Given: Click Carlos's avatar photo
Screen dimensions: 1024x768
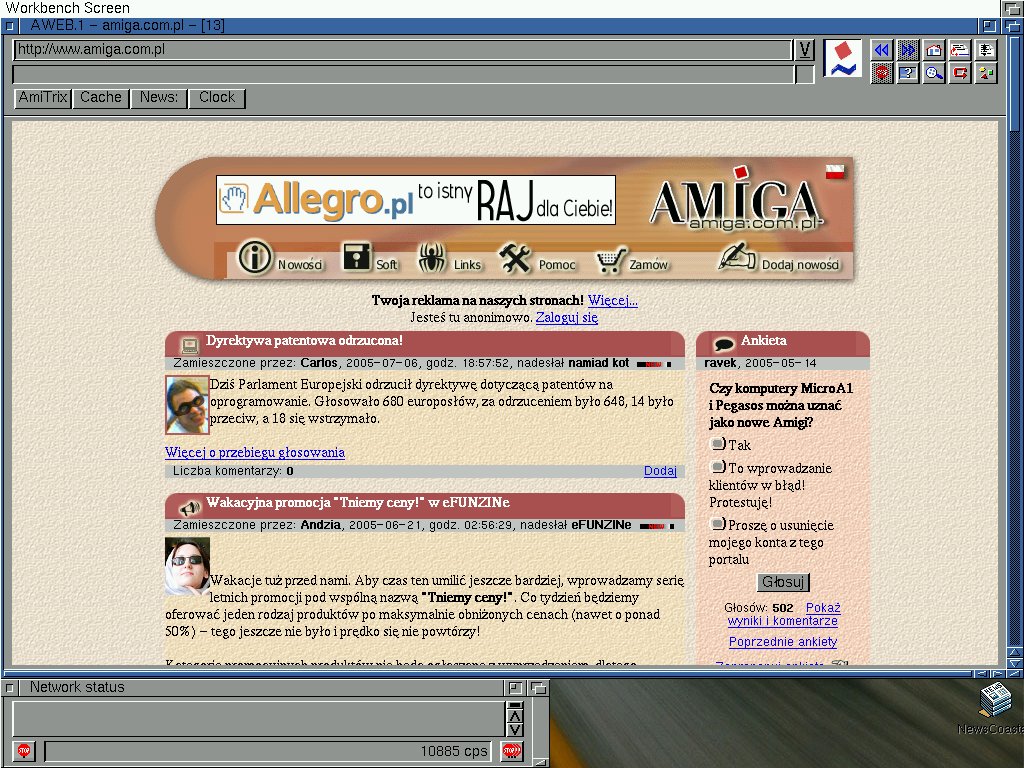Looking at the screenshot, I should point(187,405).
